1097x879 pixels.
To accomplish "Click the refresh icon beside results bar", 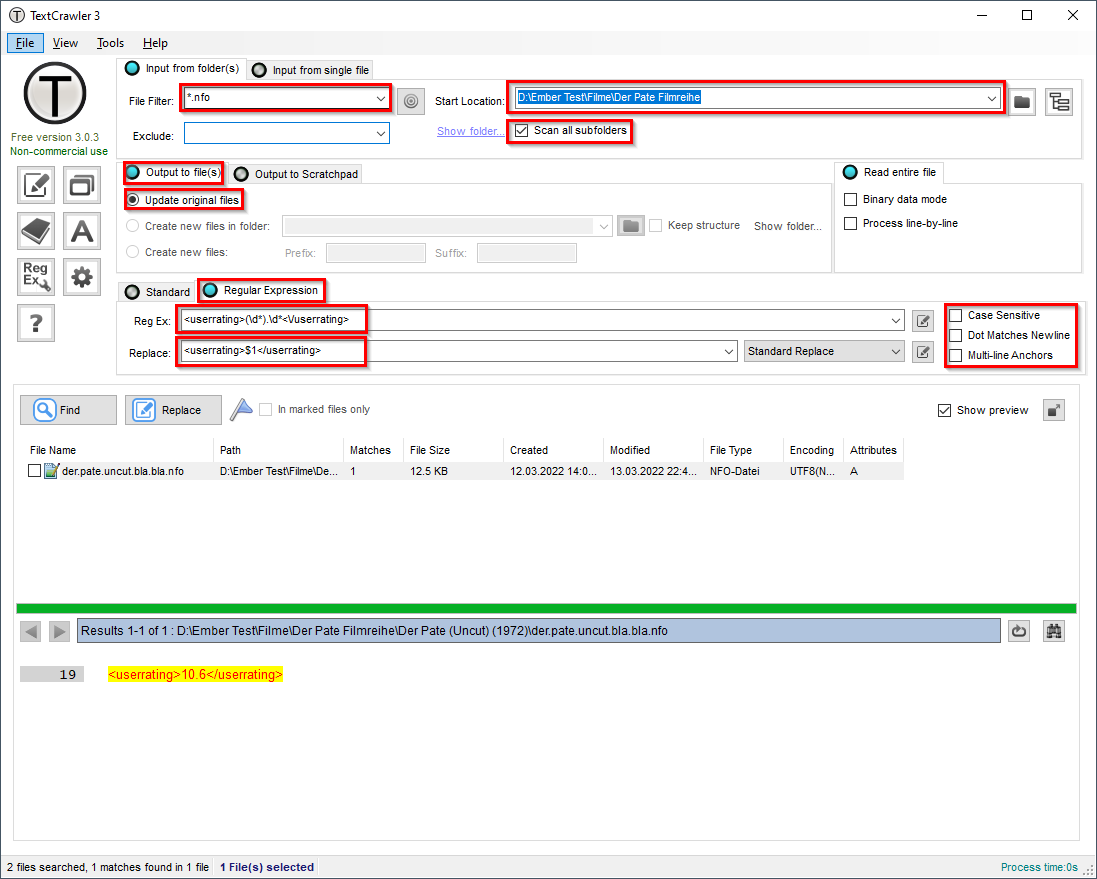I will pos(1019,631).
